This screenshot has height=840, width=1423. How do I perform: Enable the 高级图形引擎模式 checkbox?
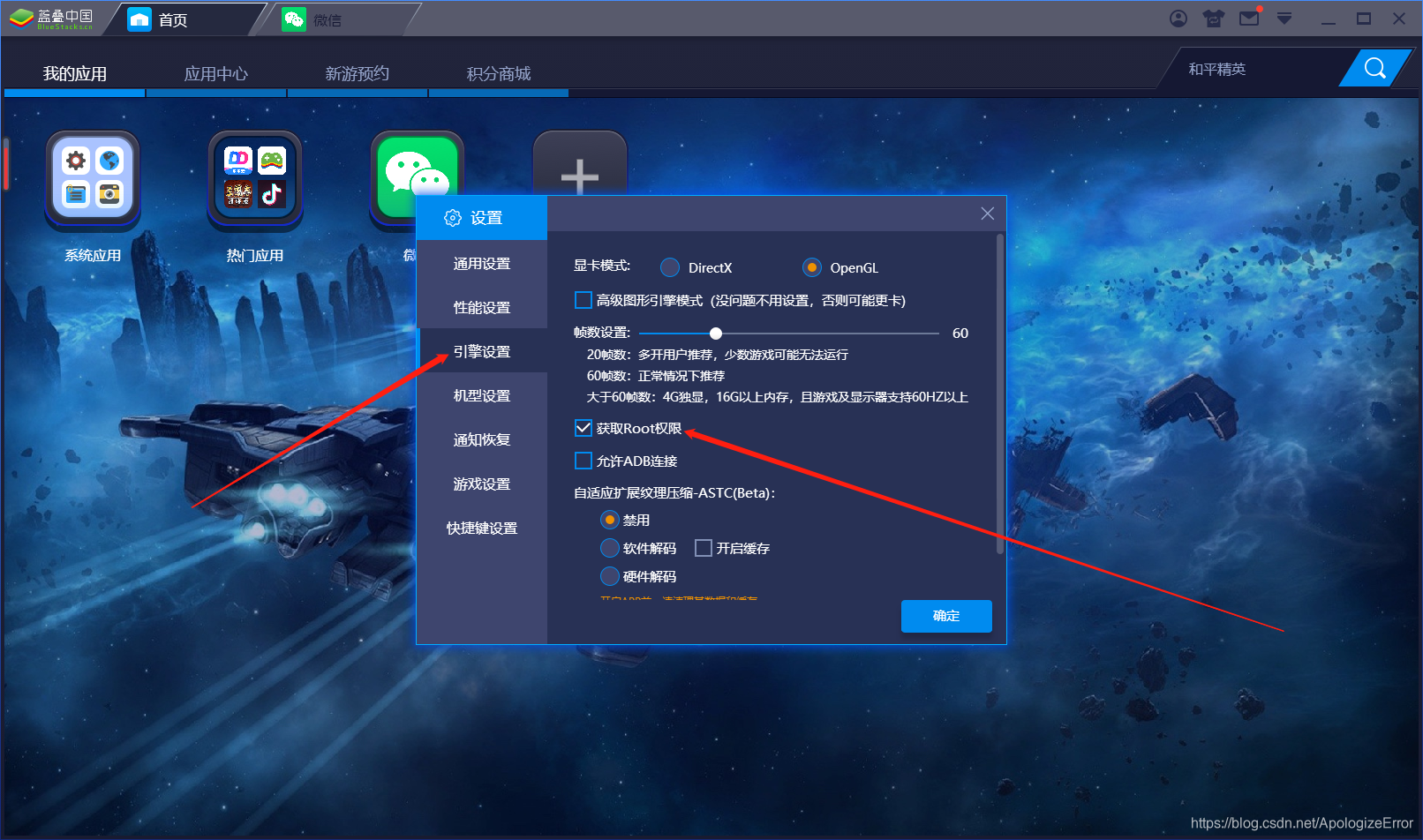click(584, 300)
